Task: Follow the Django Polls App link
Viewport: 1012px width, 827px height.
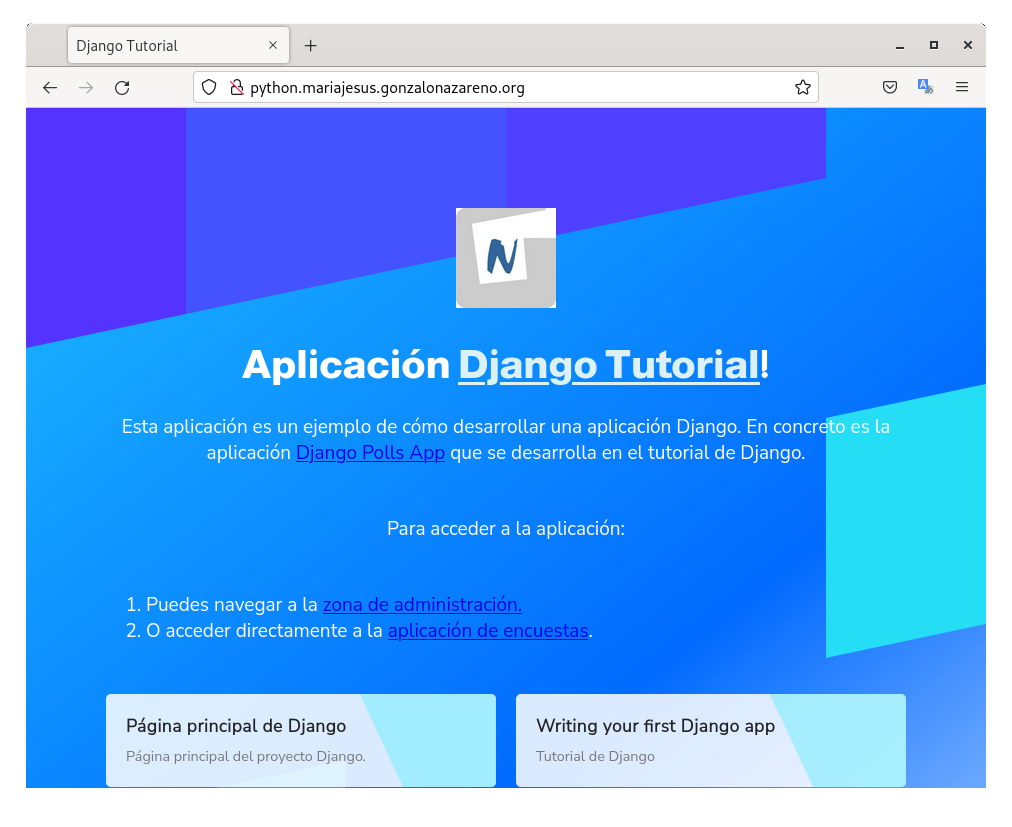Action: 370,453
